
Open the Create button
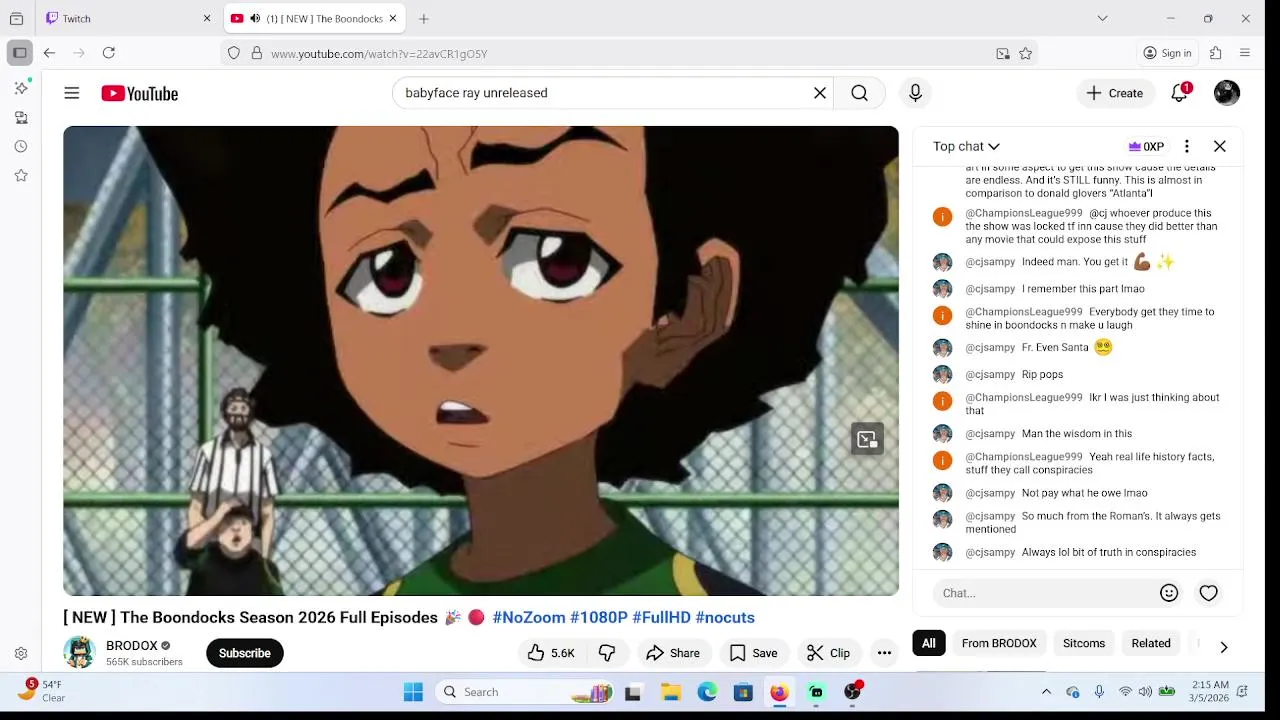1115,93
